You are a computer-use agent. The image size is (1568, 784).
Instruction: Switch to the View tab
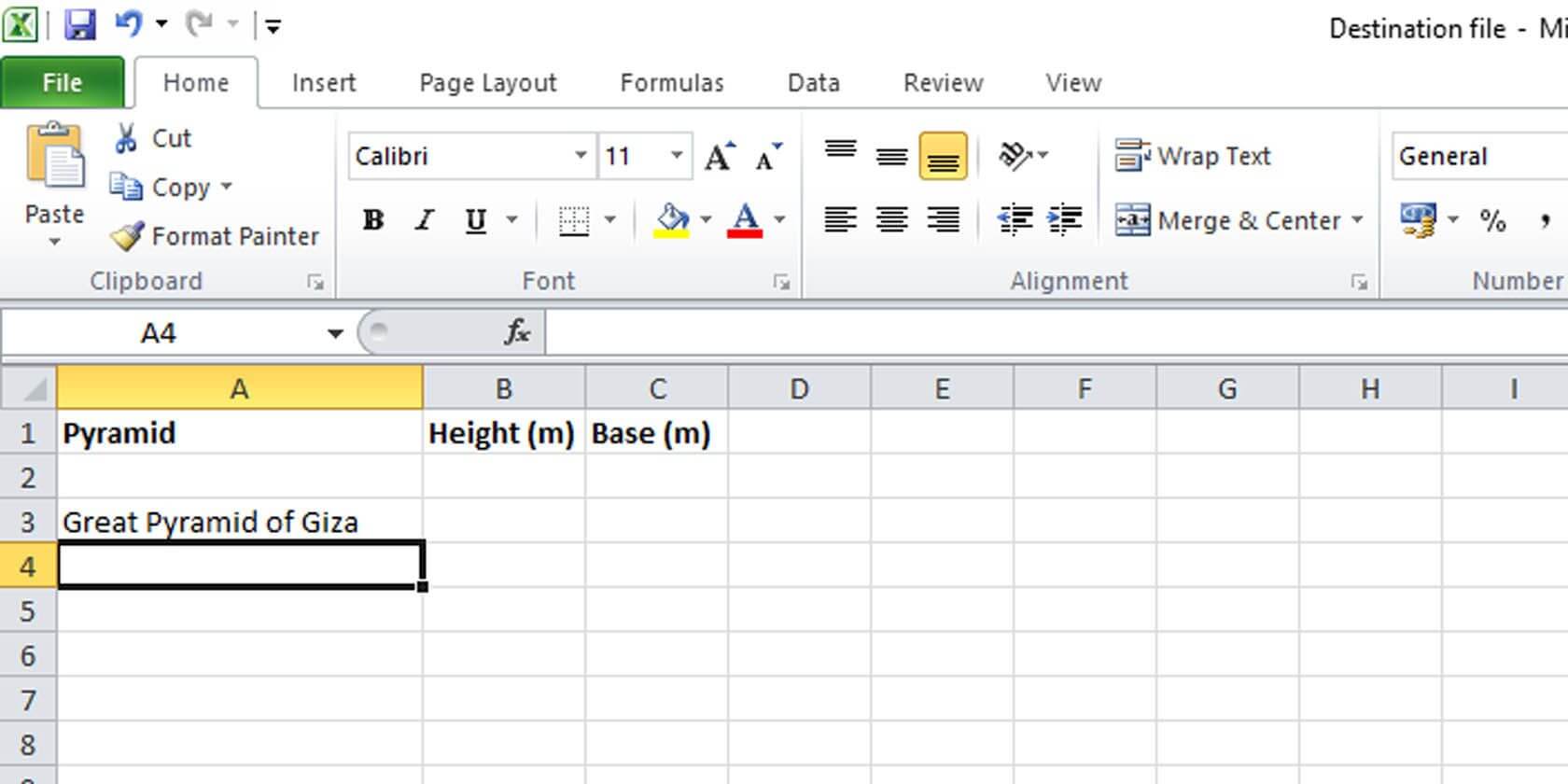(1073, 83)
